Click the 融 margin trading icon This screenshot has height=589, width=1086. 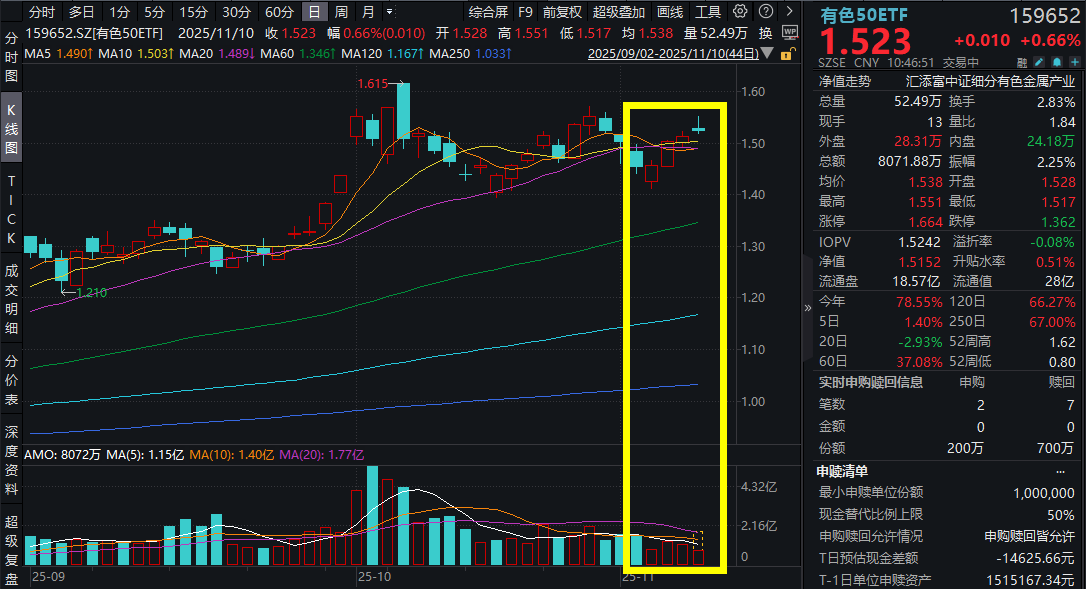(x=1022, y=62)
